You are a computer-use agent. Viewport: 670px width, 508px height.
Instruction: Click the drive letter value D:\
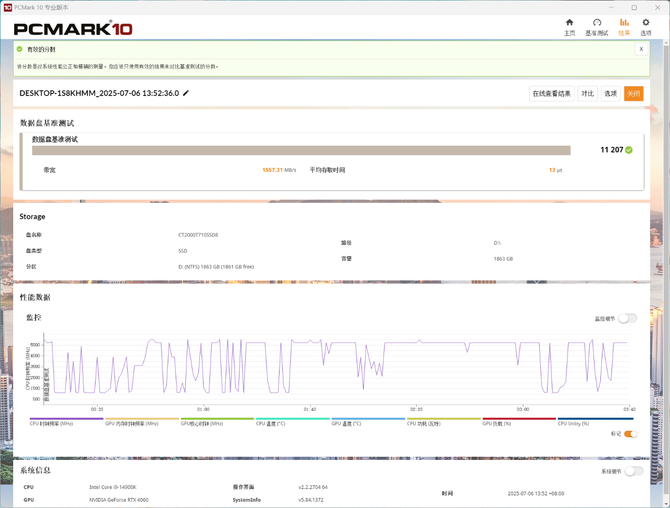pyautogui.click(x=497, y=243)
